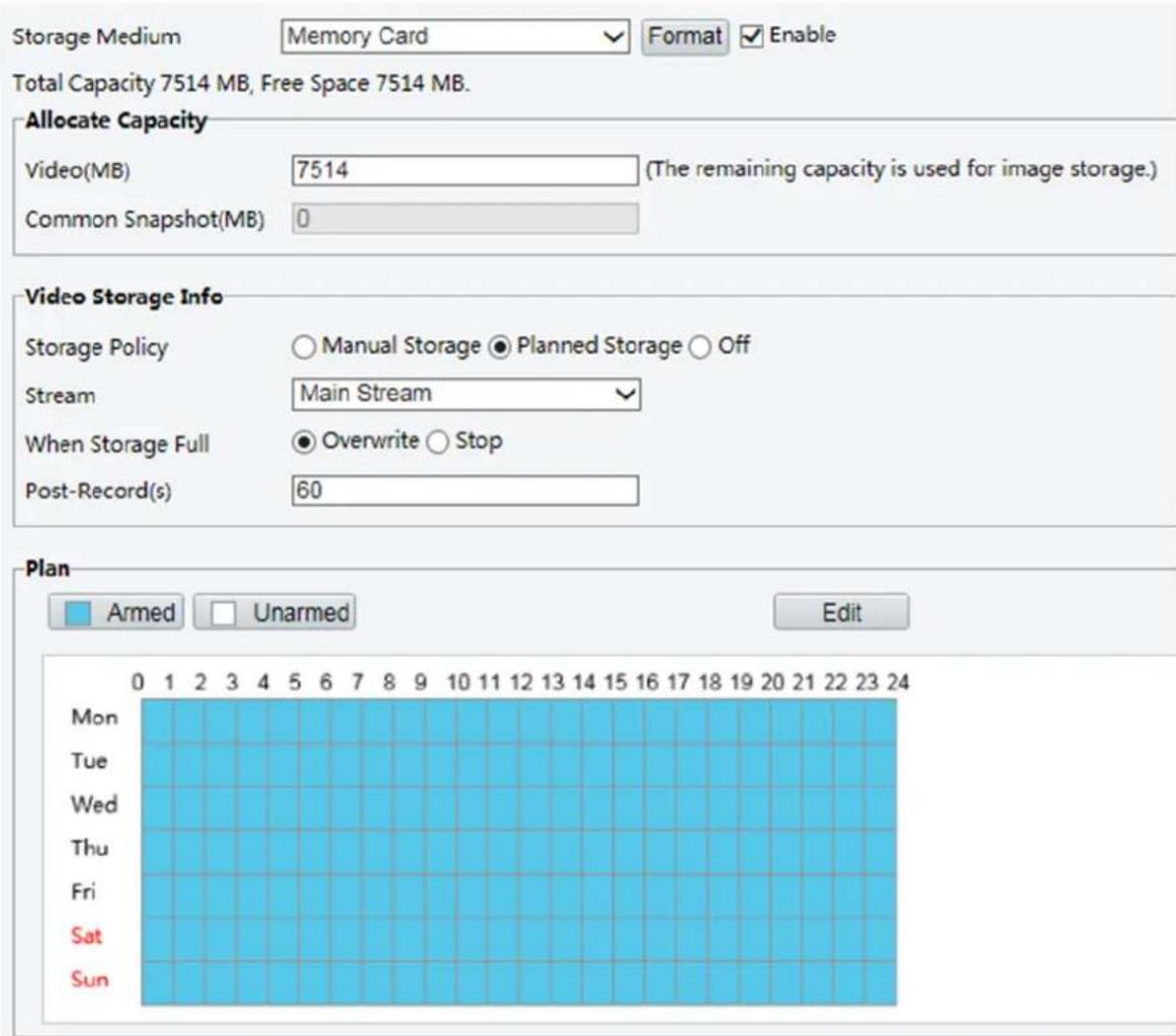The height and width of the screenshot is (1036, 1176).
Task: Click the hour 12 header label
Action: (521, 682)
